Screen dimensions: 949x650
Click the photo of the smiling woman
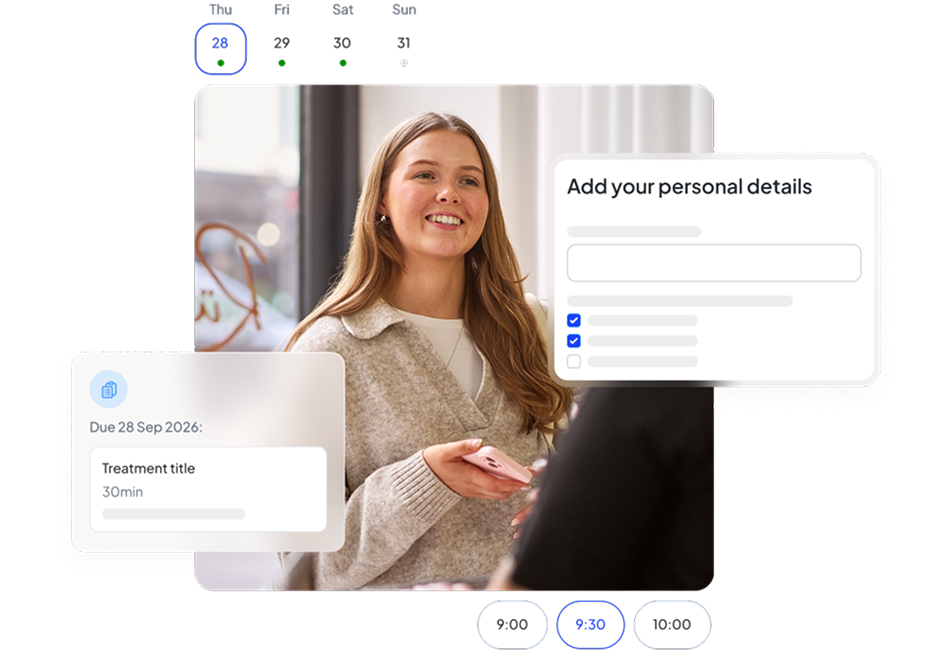[440, 250]
